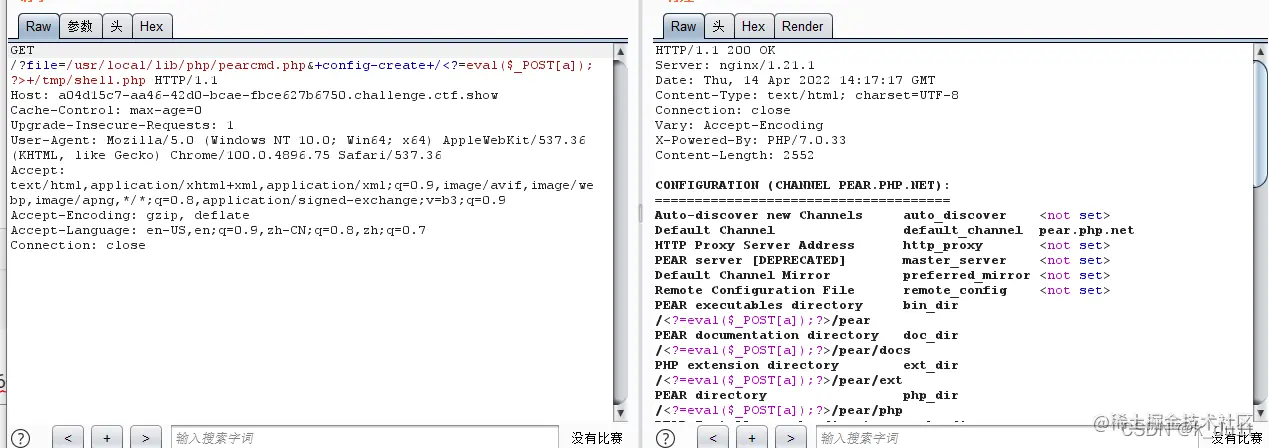This screenshot has width=1269, height=448.
Task: Select the response Raw tab
Action: coord(683,26)
